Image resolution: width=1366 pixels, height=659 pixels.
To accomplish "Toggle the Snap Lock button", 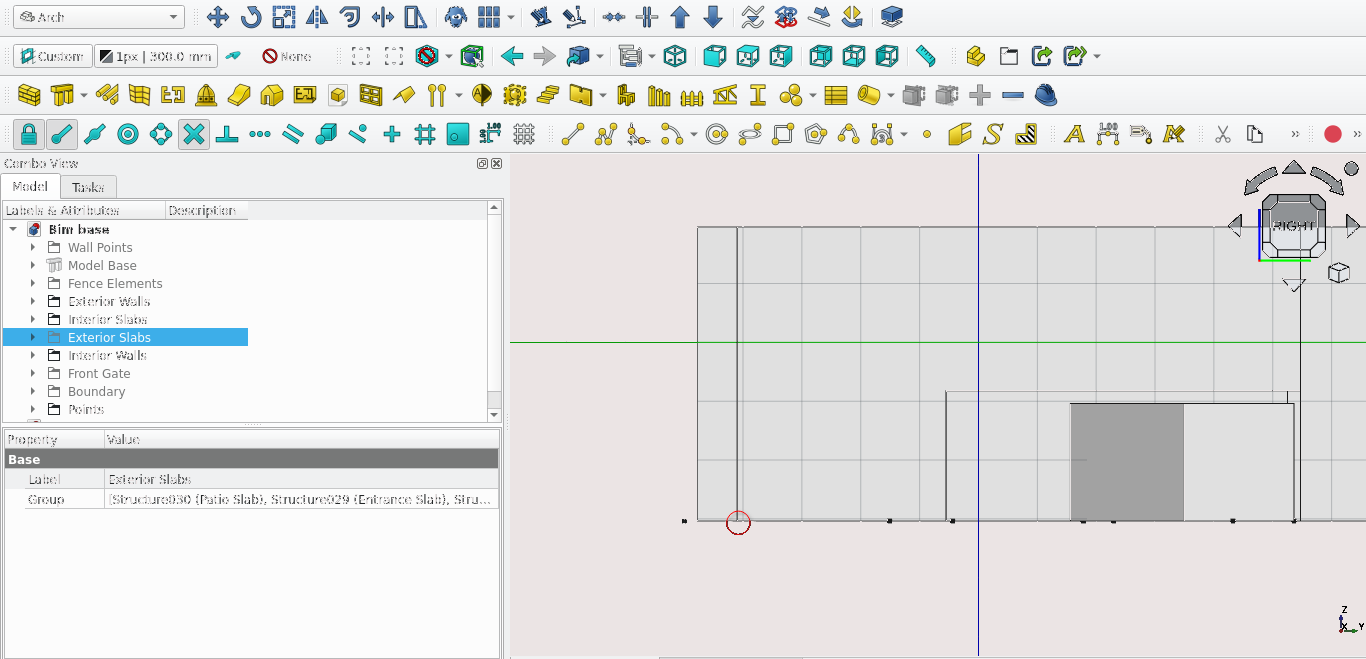I will click(x=29, y=134).
